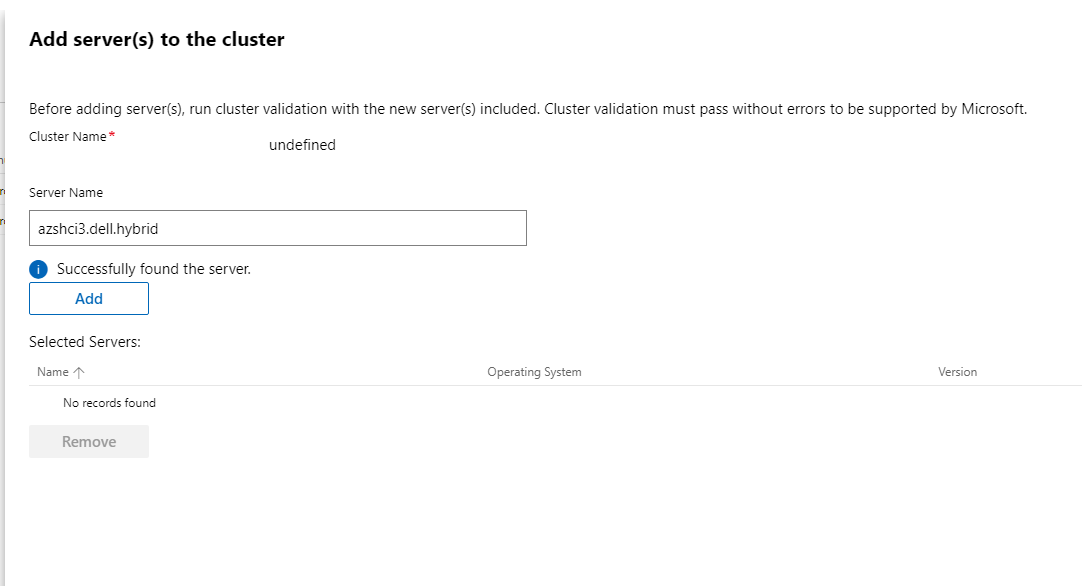Focus the Server Name input field

point(277,228)
